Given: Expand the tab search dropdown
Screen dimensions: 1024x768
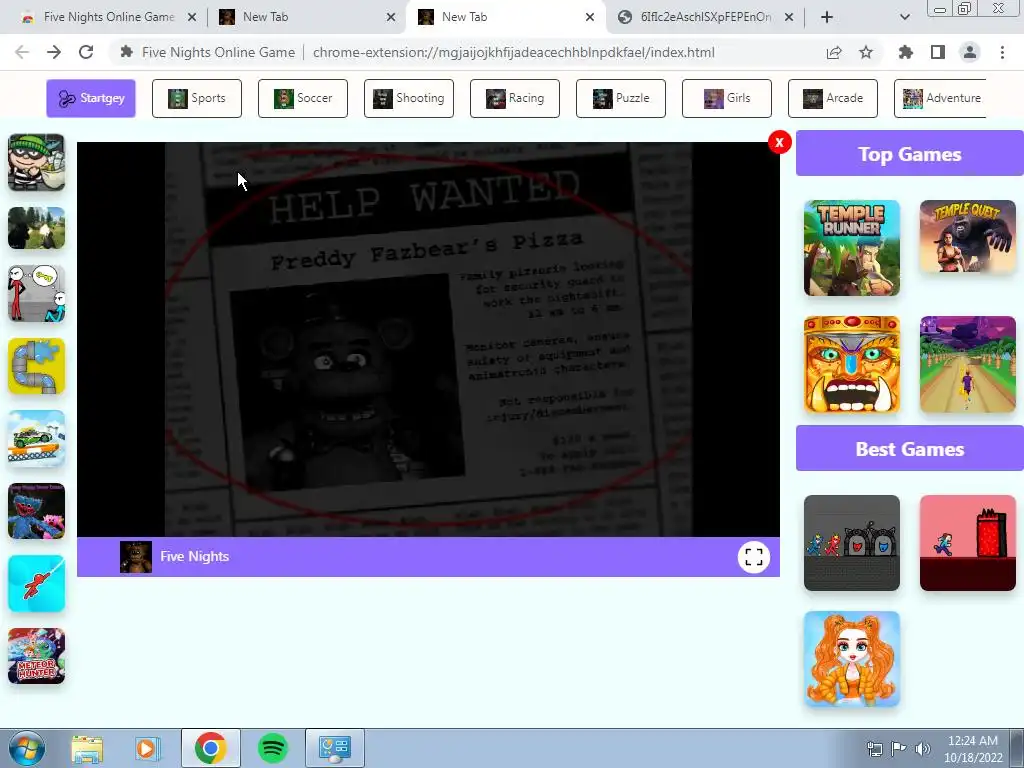Looking at the screenshot, I should [x=904, y=17].
